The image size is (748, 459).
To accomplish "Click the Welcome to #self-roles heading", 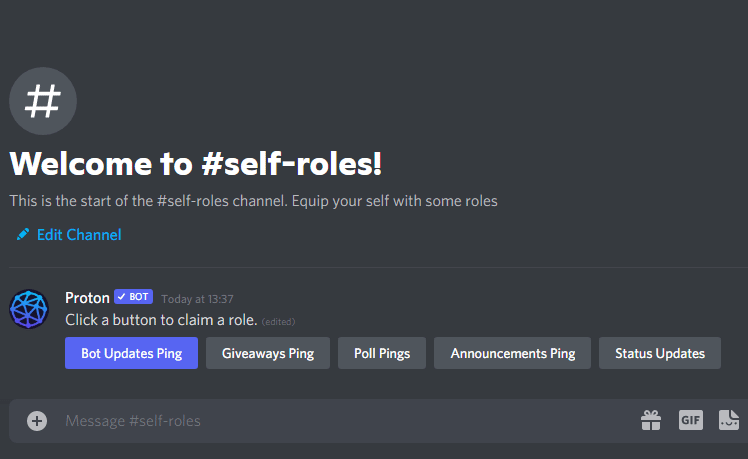I will point(196,164).
